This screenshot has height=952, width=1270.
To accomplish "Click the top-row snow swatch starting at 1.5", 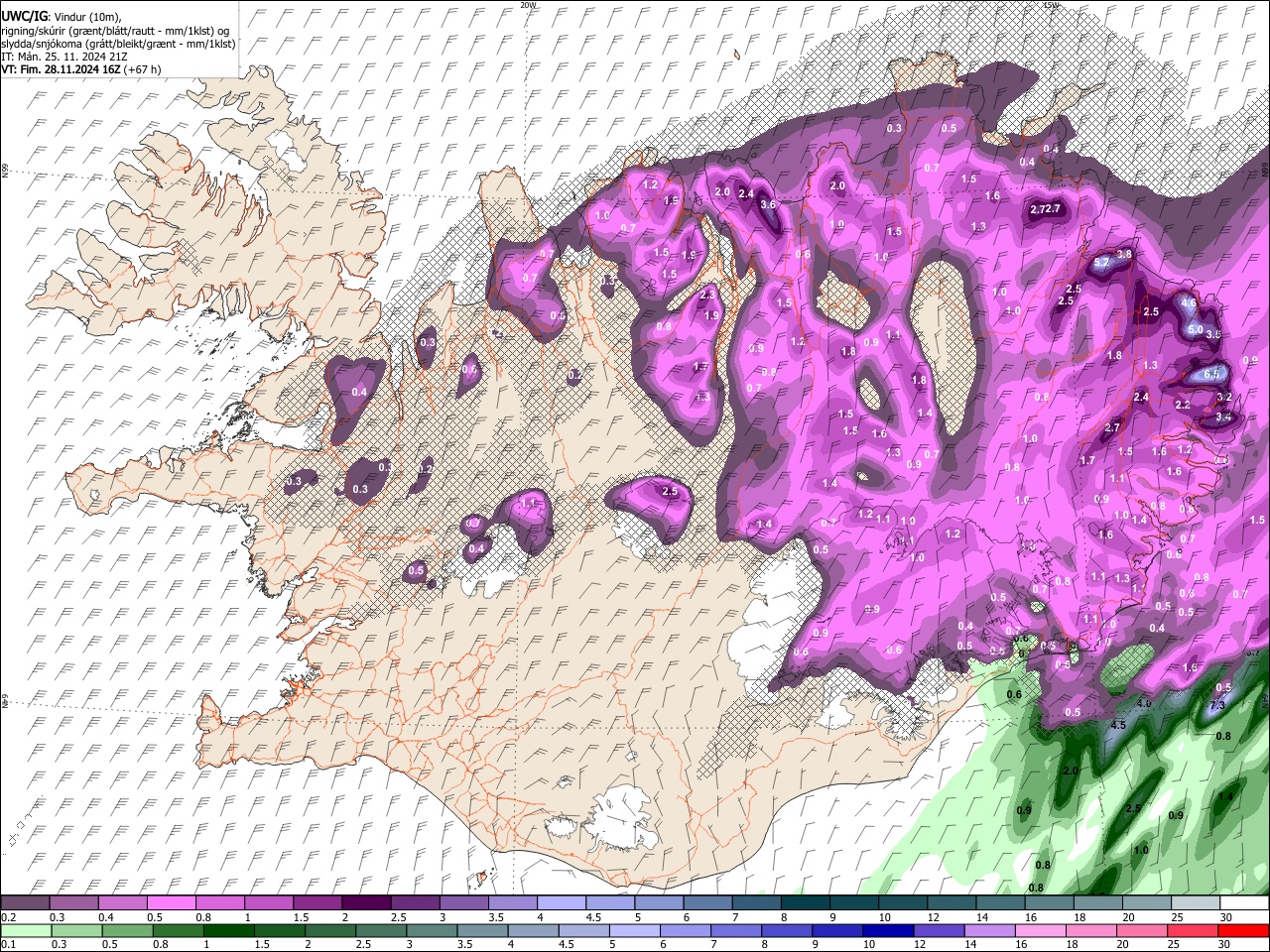I will pos(317,903).
